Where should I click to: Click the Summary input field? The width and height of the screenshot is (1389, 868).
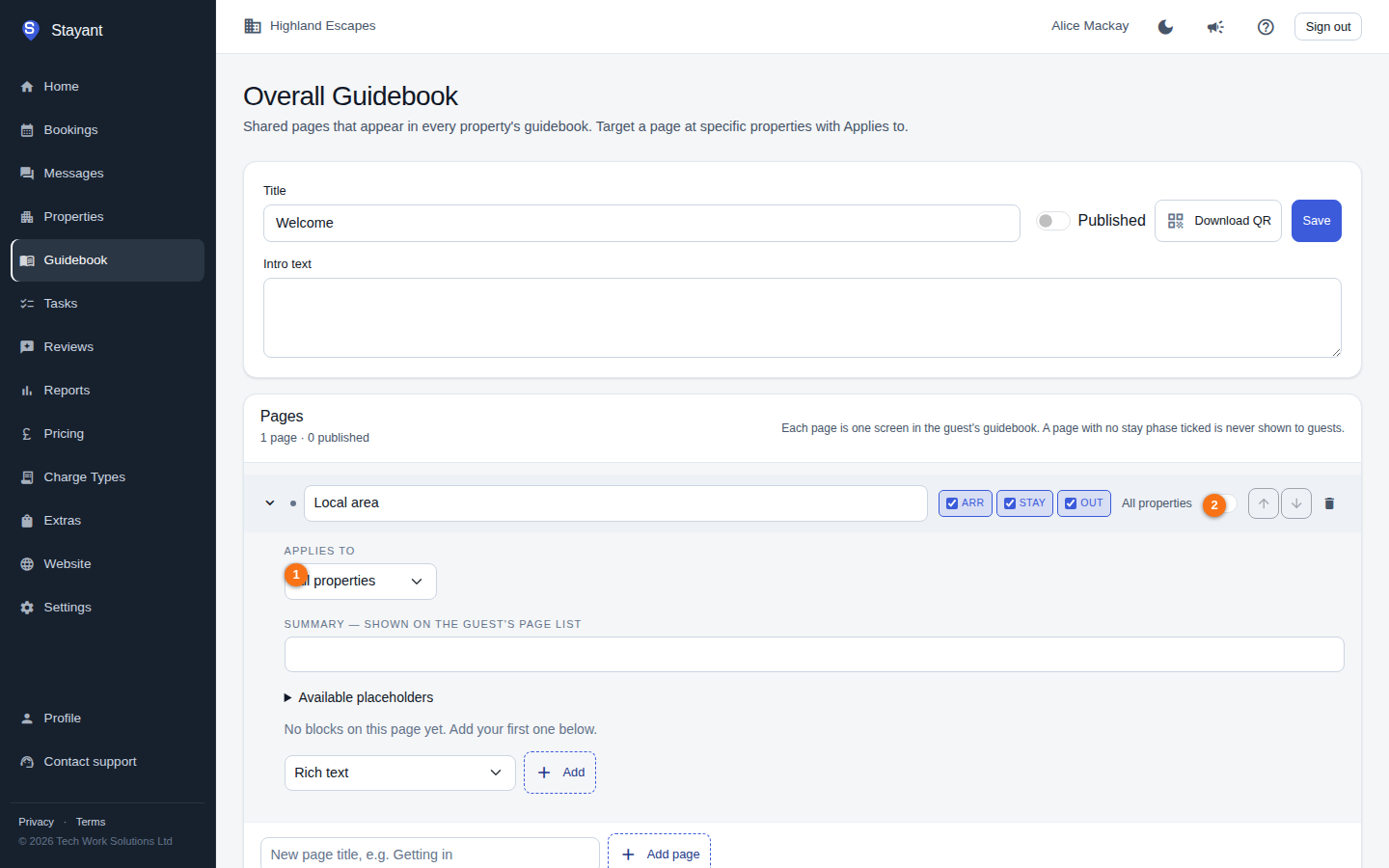click(814, 655)
